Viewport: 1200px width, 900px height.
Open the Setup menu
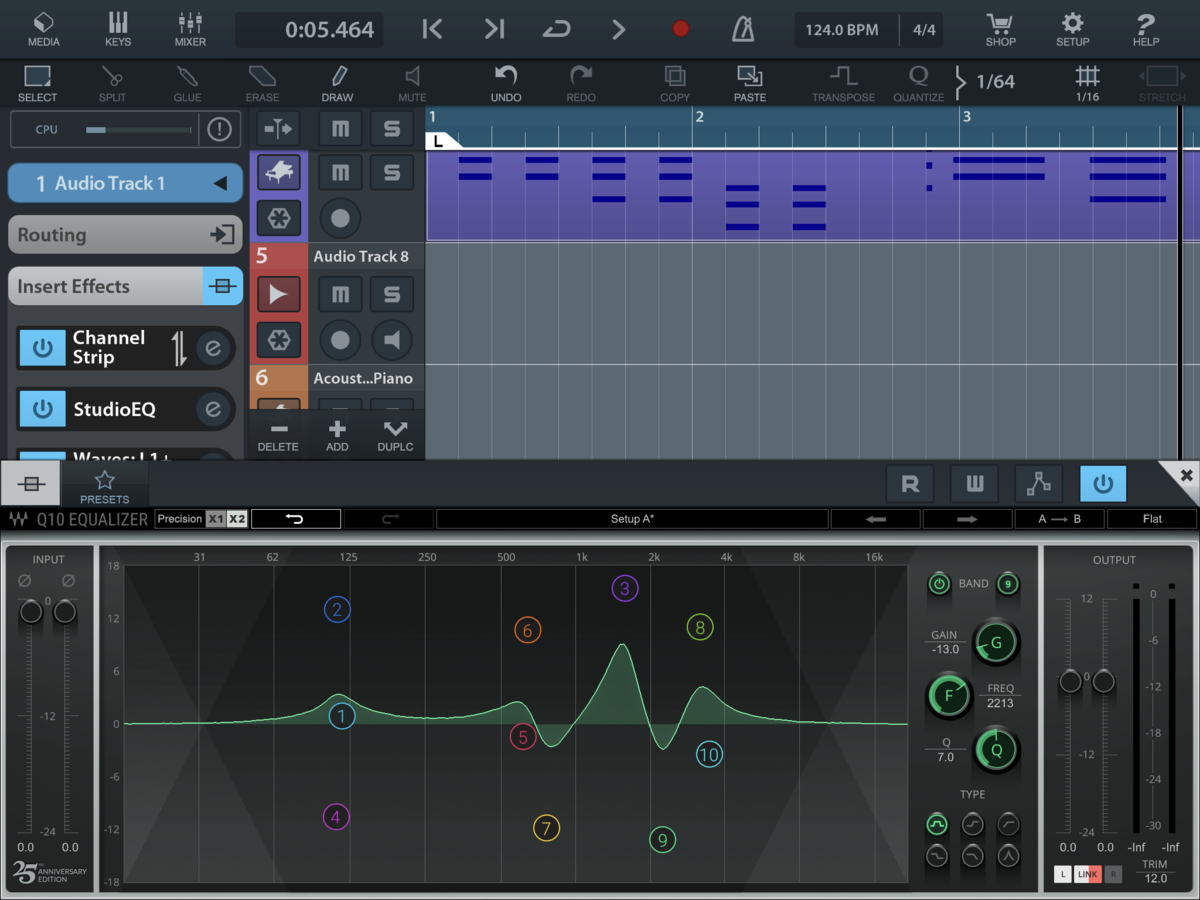1072,29
